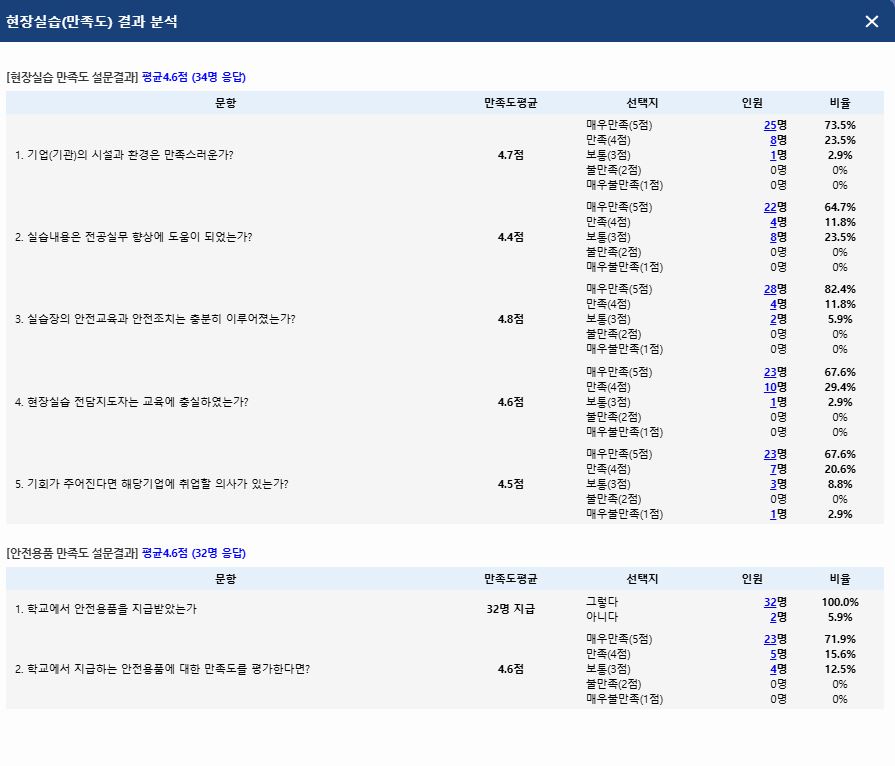Close the 현장실습(만족도) 결과 분석 dialog
Viewport: 895px width, 766px height.
pyautogui.click(x=872, y=21)
